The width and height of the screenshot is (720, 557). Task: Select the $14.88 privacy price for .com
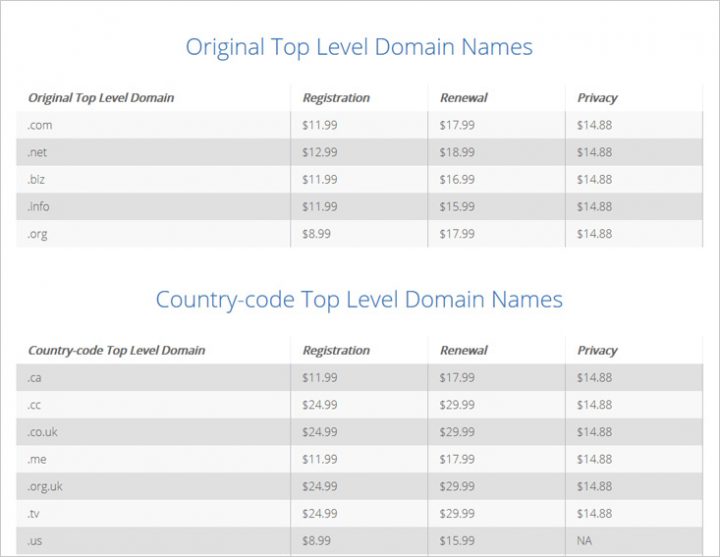[x=594, y=125]
